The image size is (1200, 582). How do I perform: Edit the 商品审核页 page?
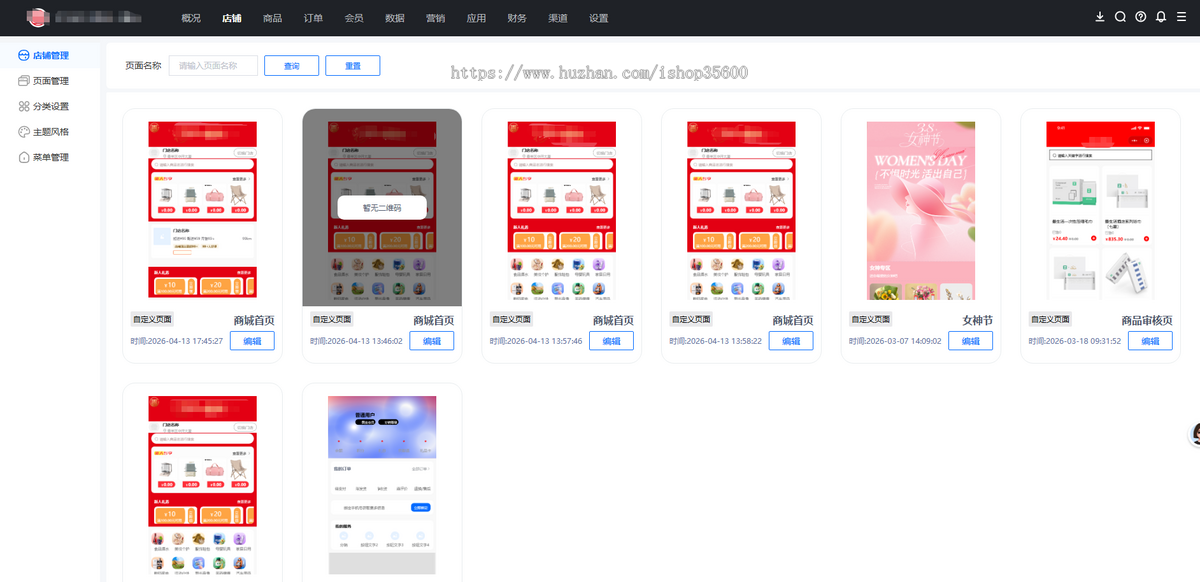1151,341
